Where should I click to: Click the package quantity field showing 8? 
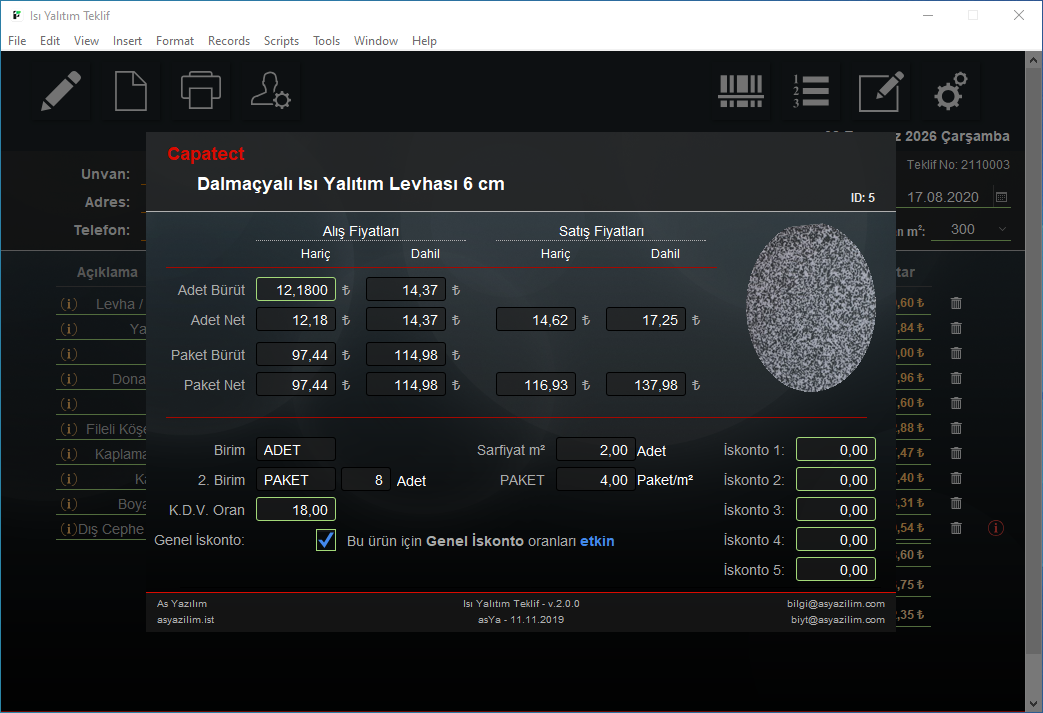(x=366, y=480)
